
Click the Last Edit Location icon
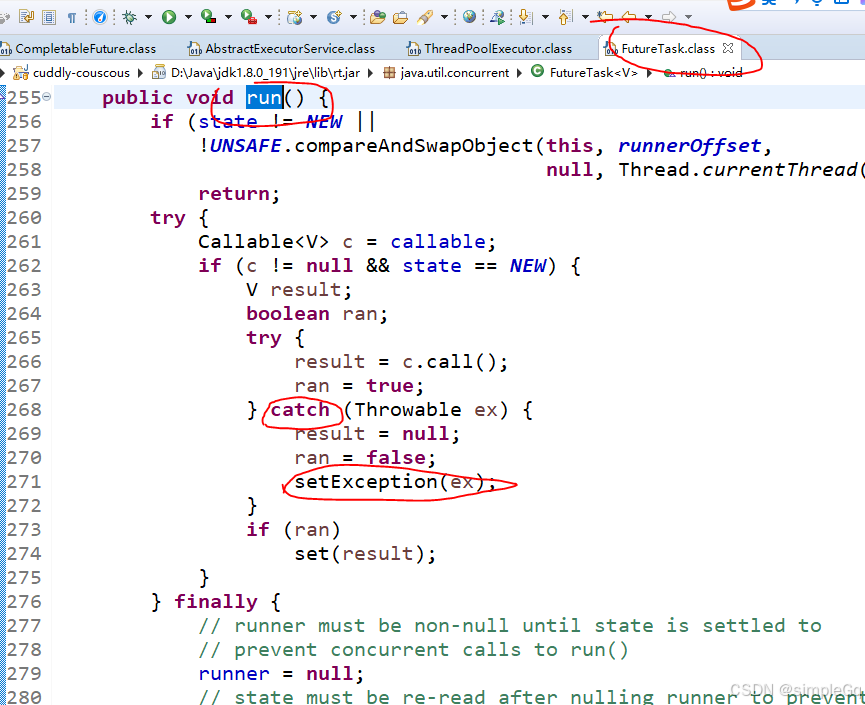[x=605, y=17]
